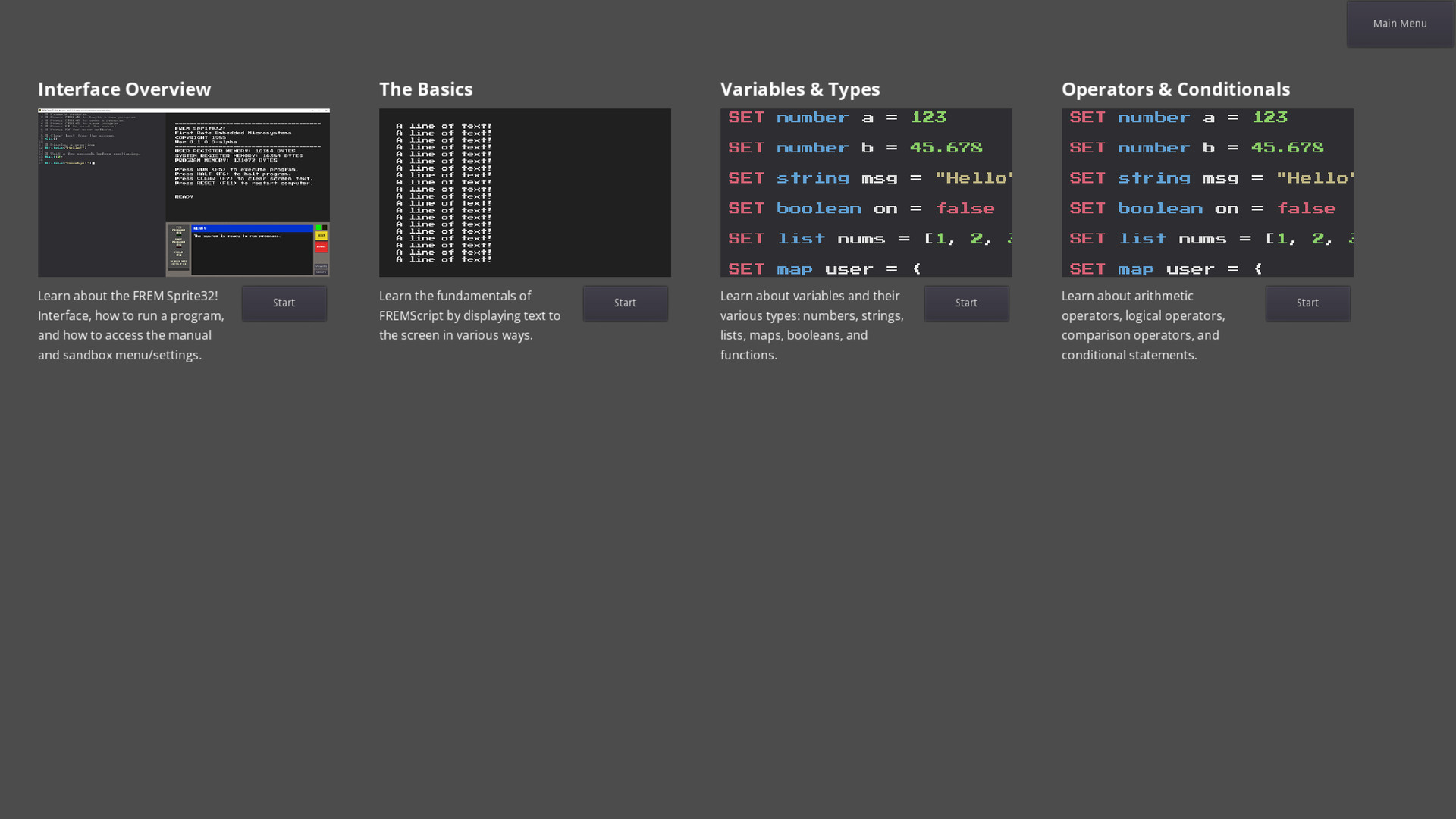Click the 'Learn the fundamentals of FREMScript' description
This screenshot has height=819, width=1456.
coord(470,315)
